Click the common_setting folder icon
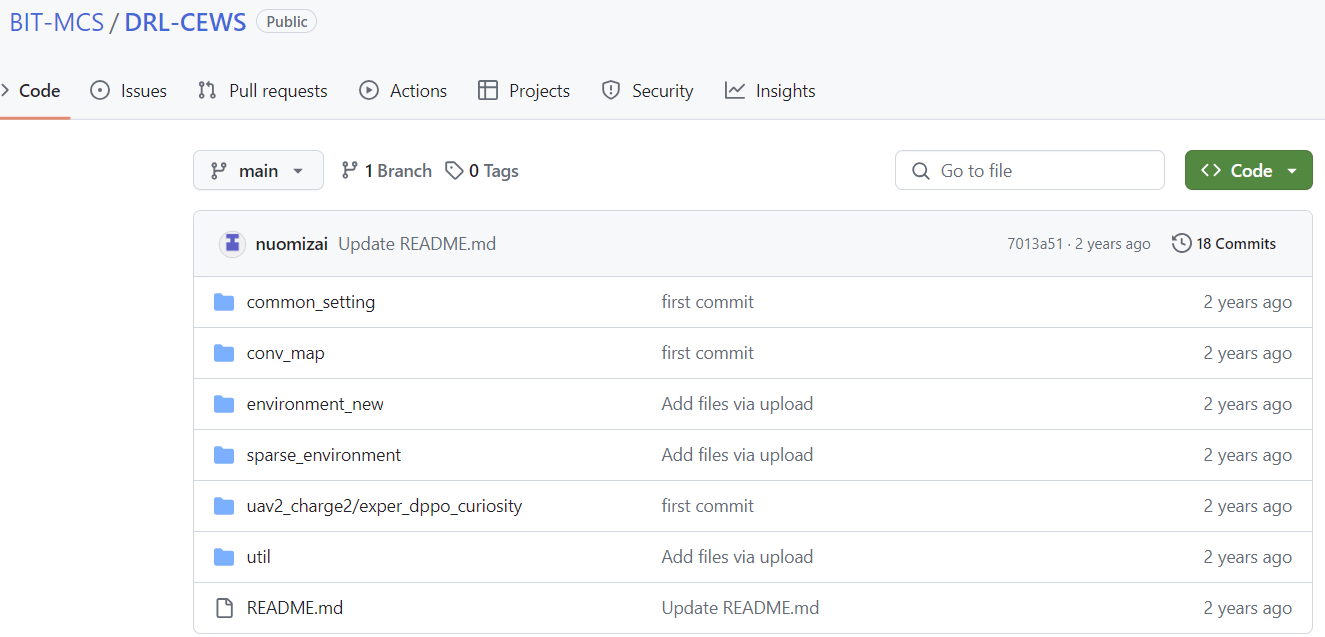This screenshot has height=637, width=1325. [224, 302]
